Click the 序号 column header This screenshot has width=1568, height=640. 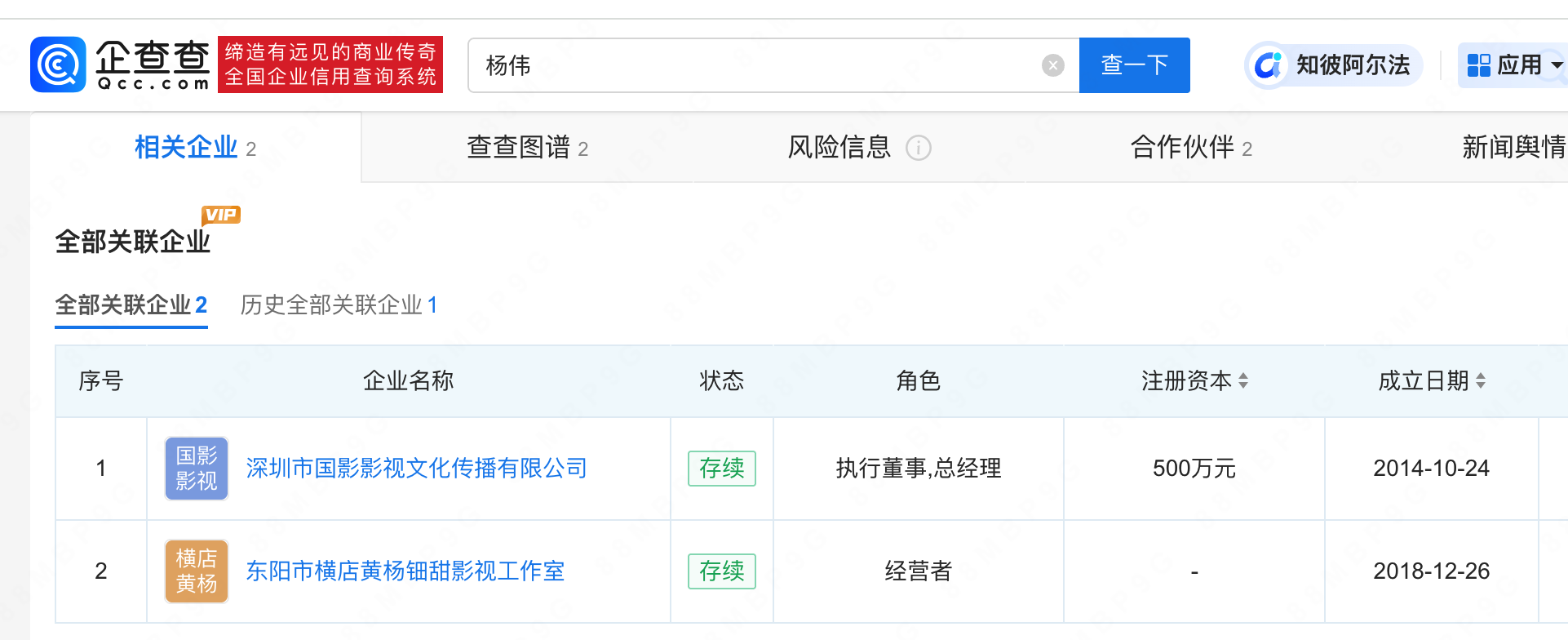[x=101, y=380]
